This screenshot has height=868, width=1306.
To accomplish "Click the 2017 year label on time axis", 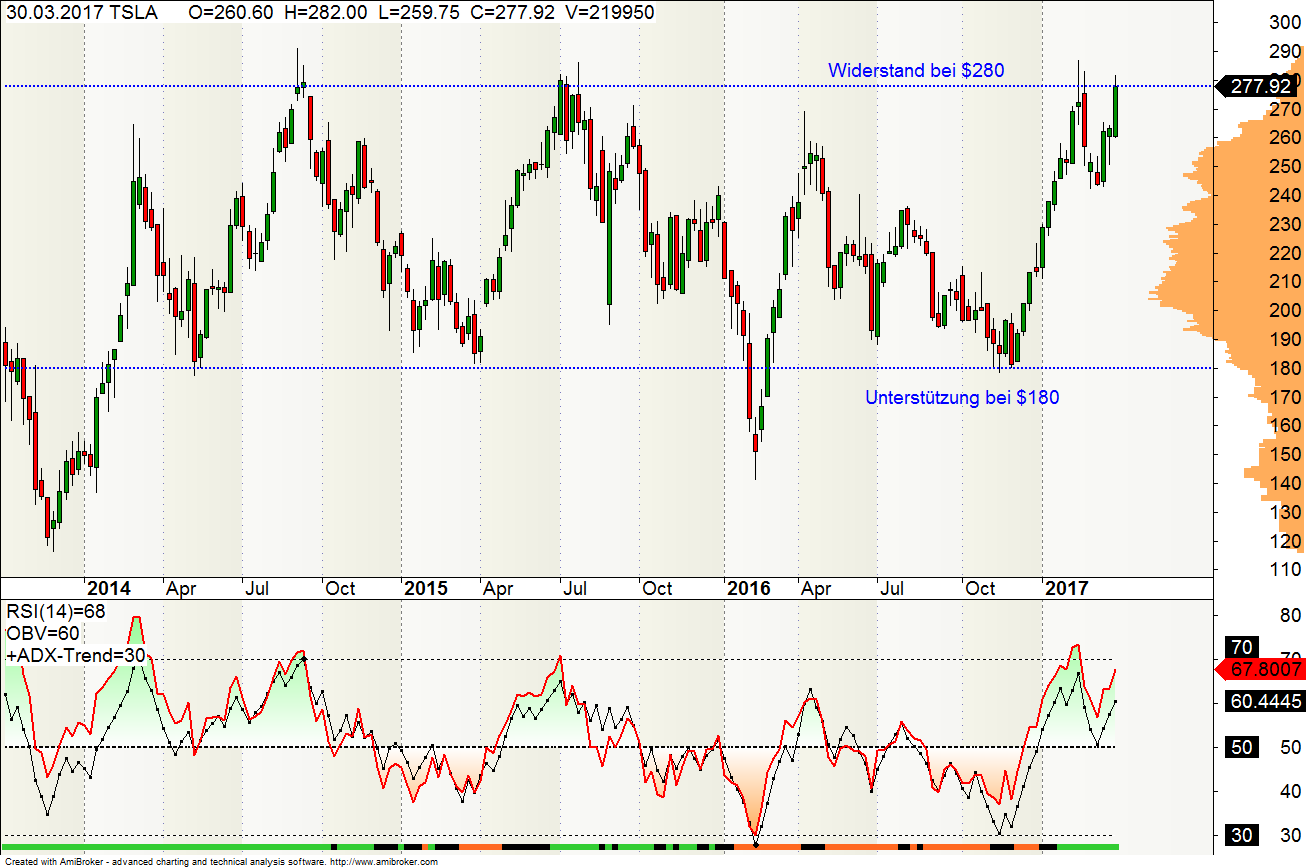I will (1067, 588).
